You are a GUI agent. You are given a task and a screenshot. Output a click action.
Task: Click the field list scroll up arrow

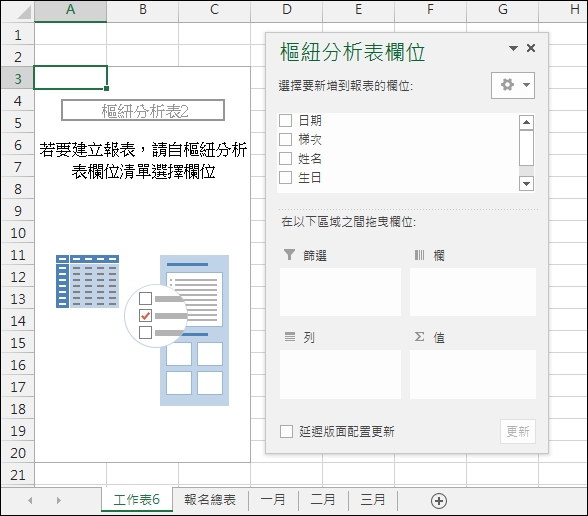526,122
